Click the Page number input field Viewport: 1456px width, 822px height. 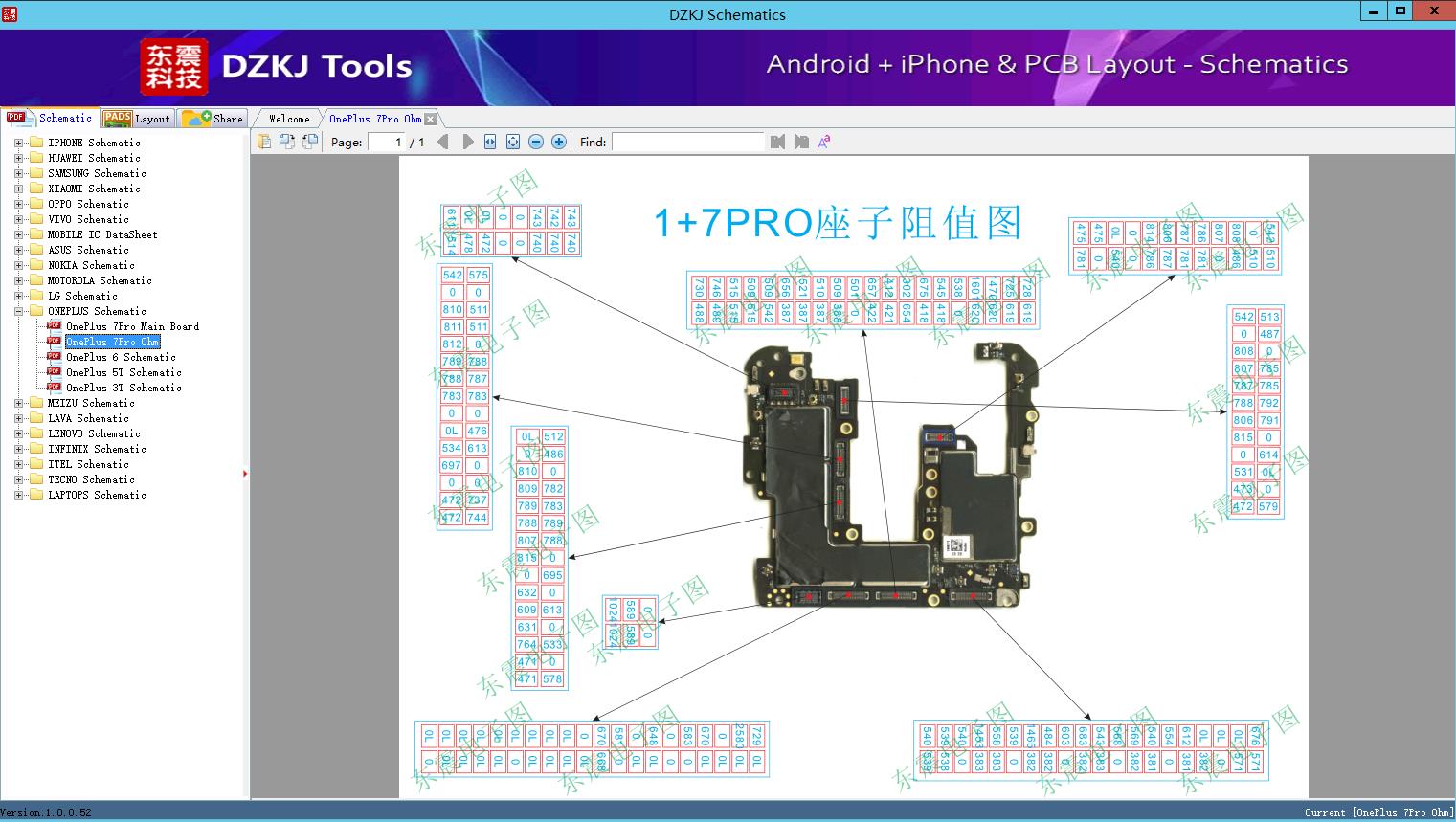click(x=386, y=142)
